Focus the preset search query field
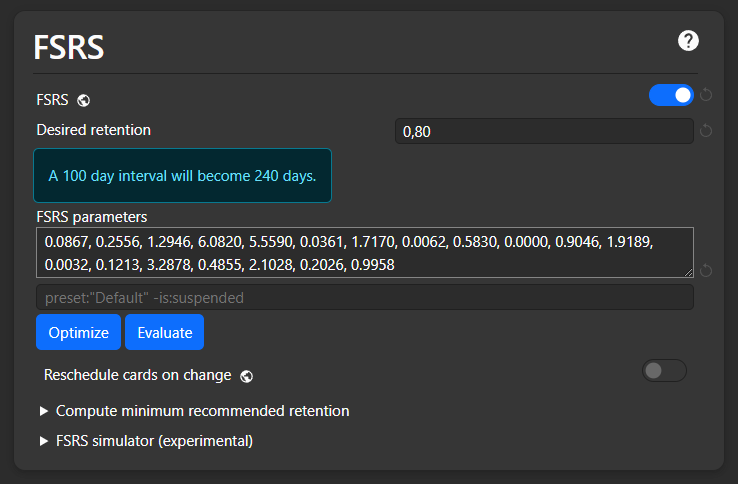 [x=364, y=297]
